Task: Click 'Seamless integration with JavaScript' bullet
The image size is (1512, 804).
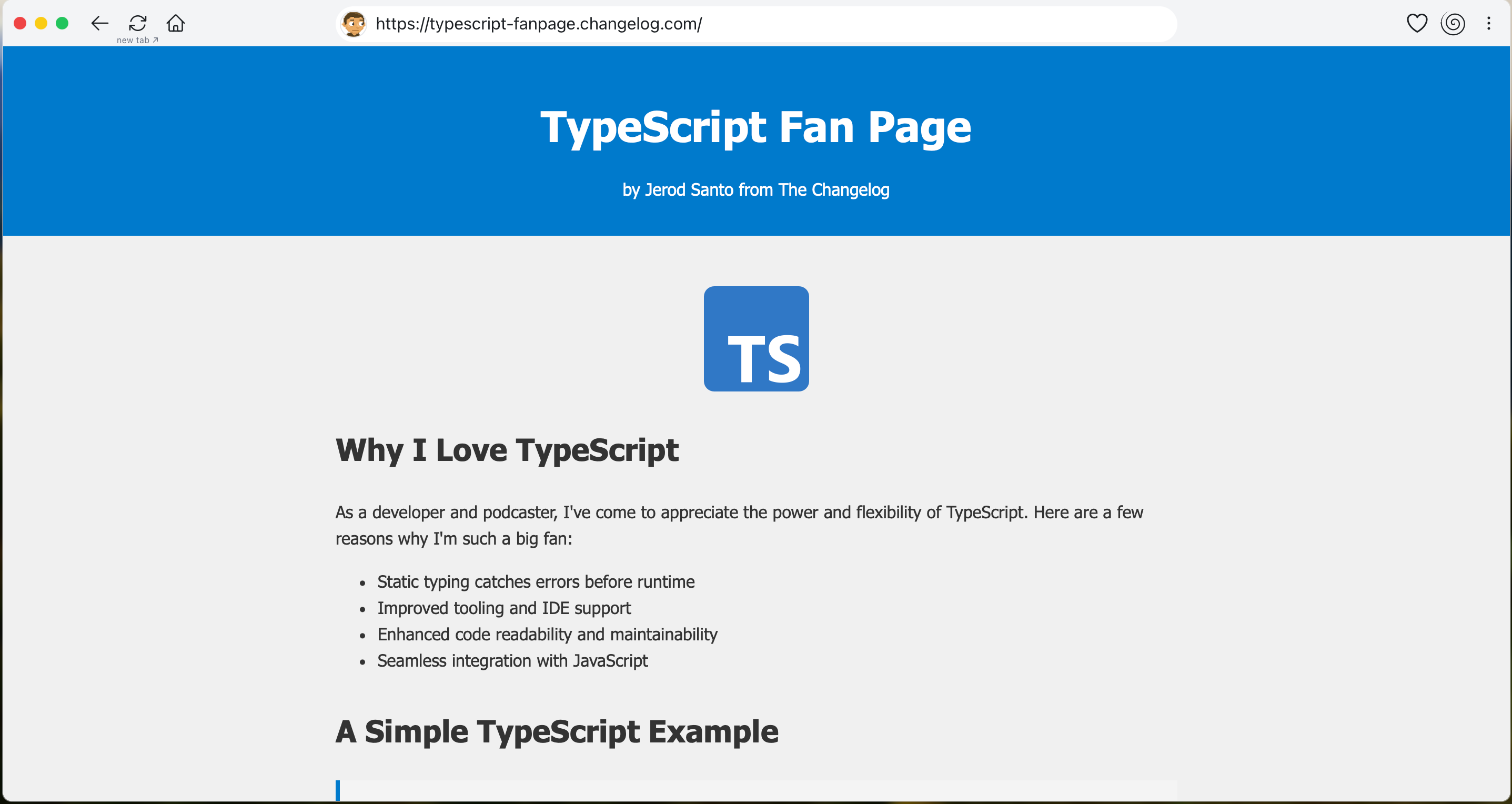Action: (512, 661)
